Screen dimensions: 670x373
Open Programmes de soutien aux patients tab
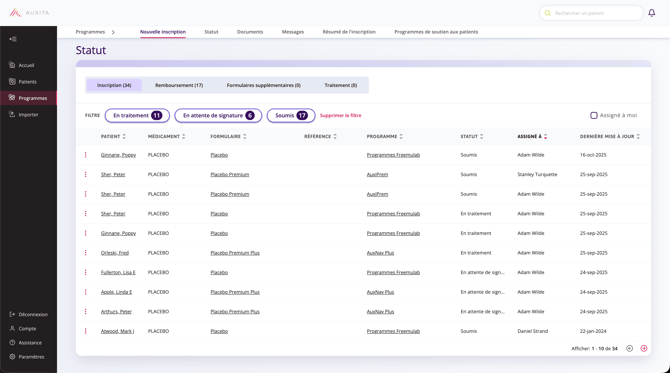436,32
